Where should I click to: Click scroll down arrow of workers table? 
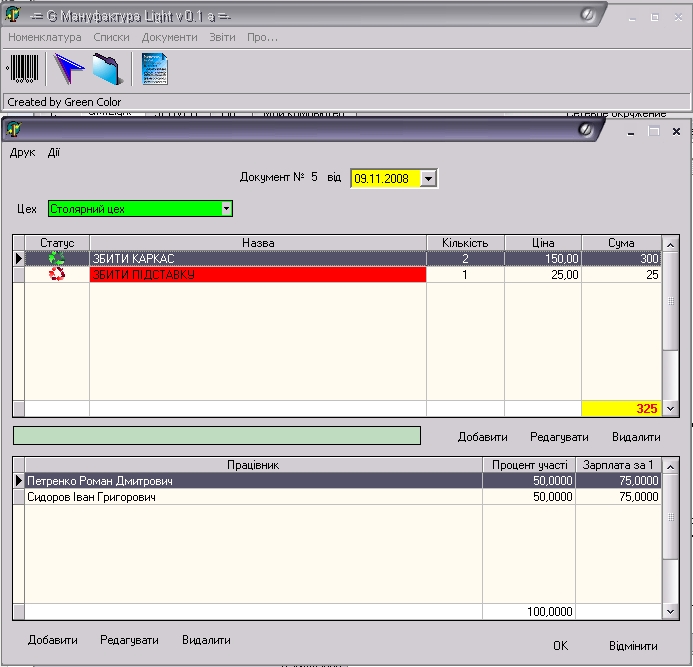coord(670,611)
